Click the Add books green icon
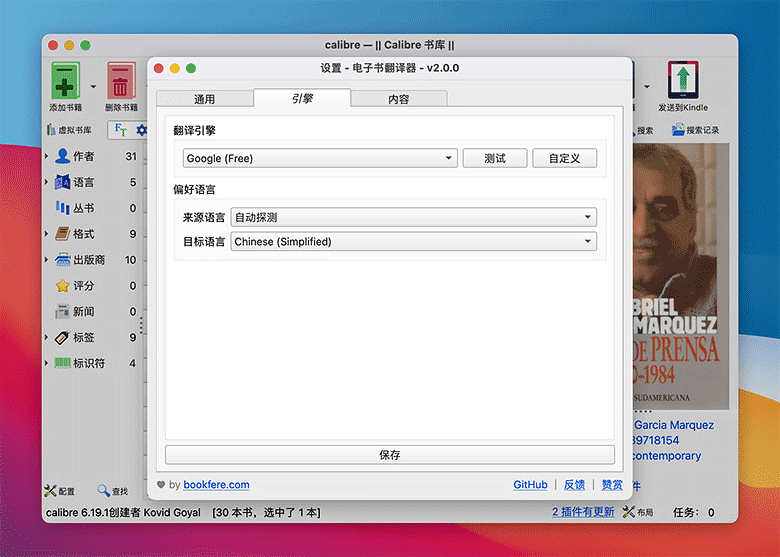Viewport: 780px width, 557px height. click(65, 81)
